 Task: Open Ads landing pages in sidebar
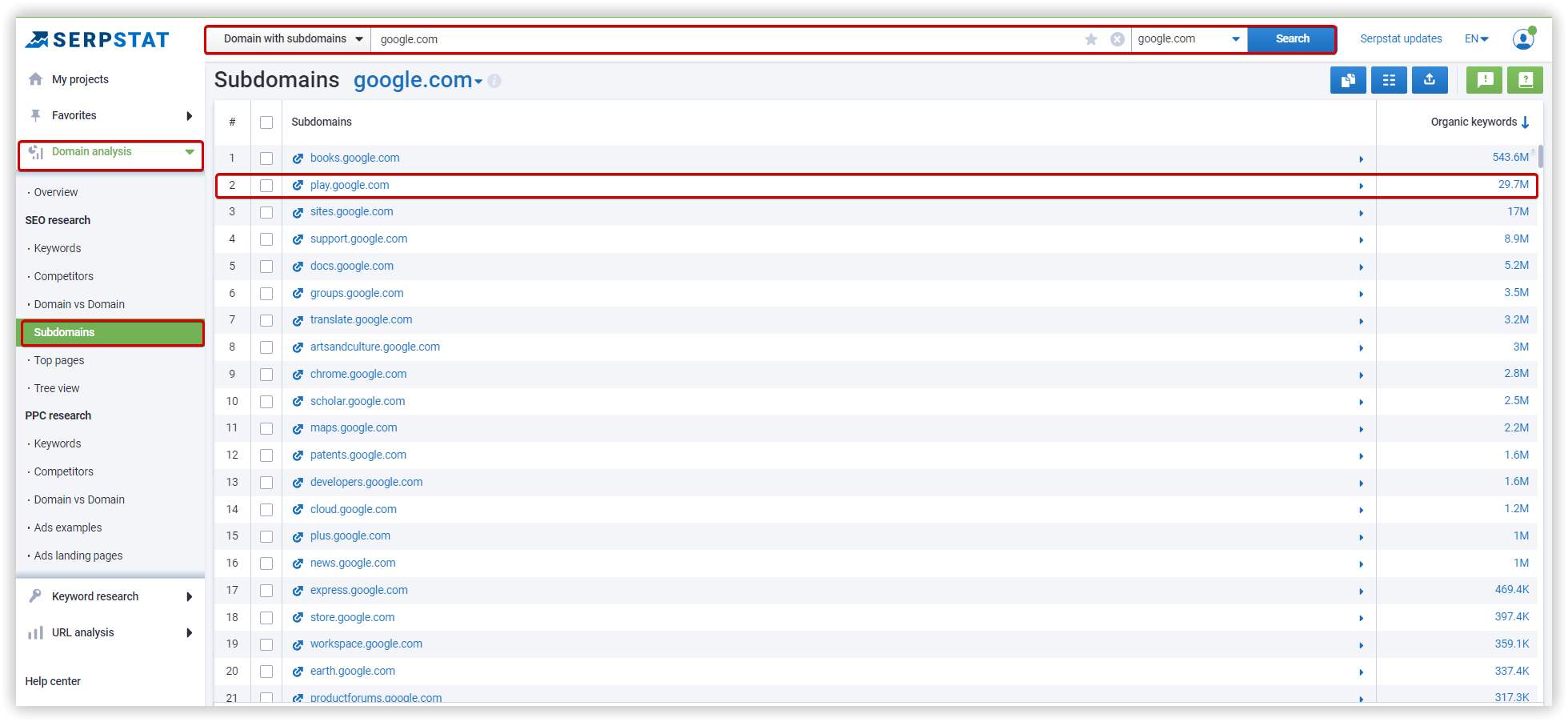coord(78,556)
